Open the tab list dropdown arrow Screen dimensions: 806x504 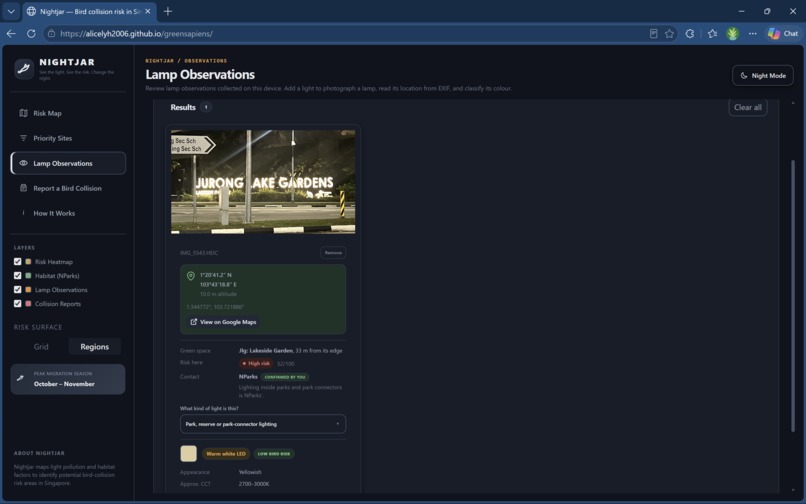click(x=11, y=11)
